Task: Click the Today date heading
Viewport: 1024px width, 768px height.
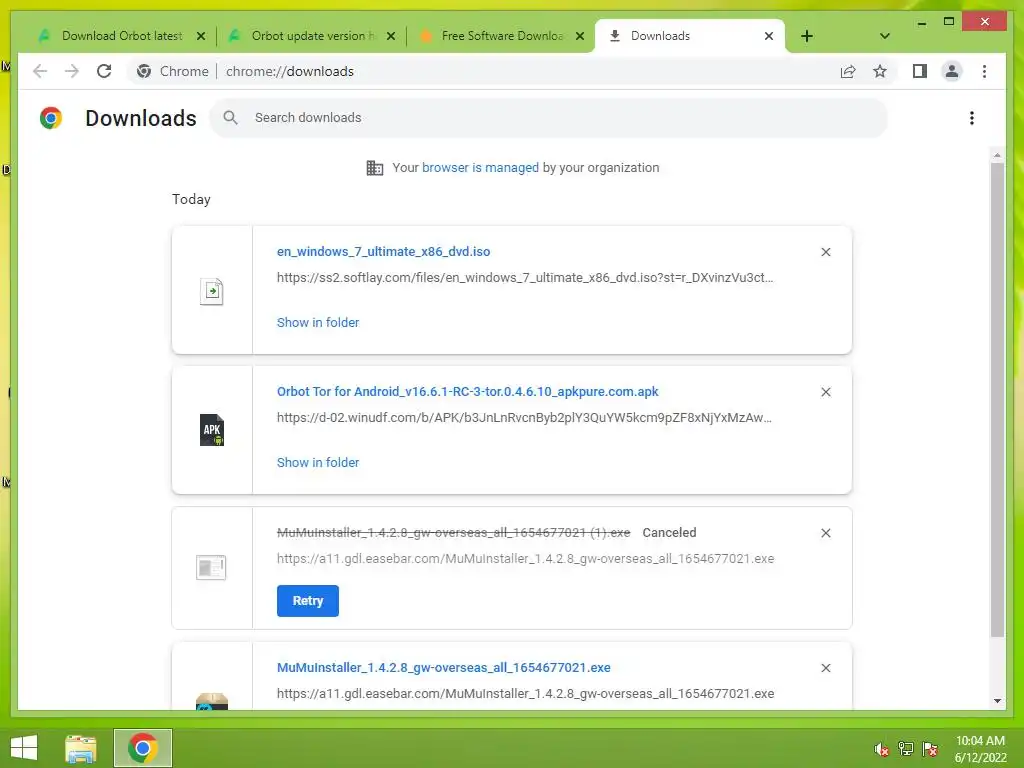Action: [x=191, y=199]
